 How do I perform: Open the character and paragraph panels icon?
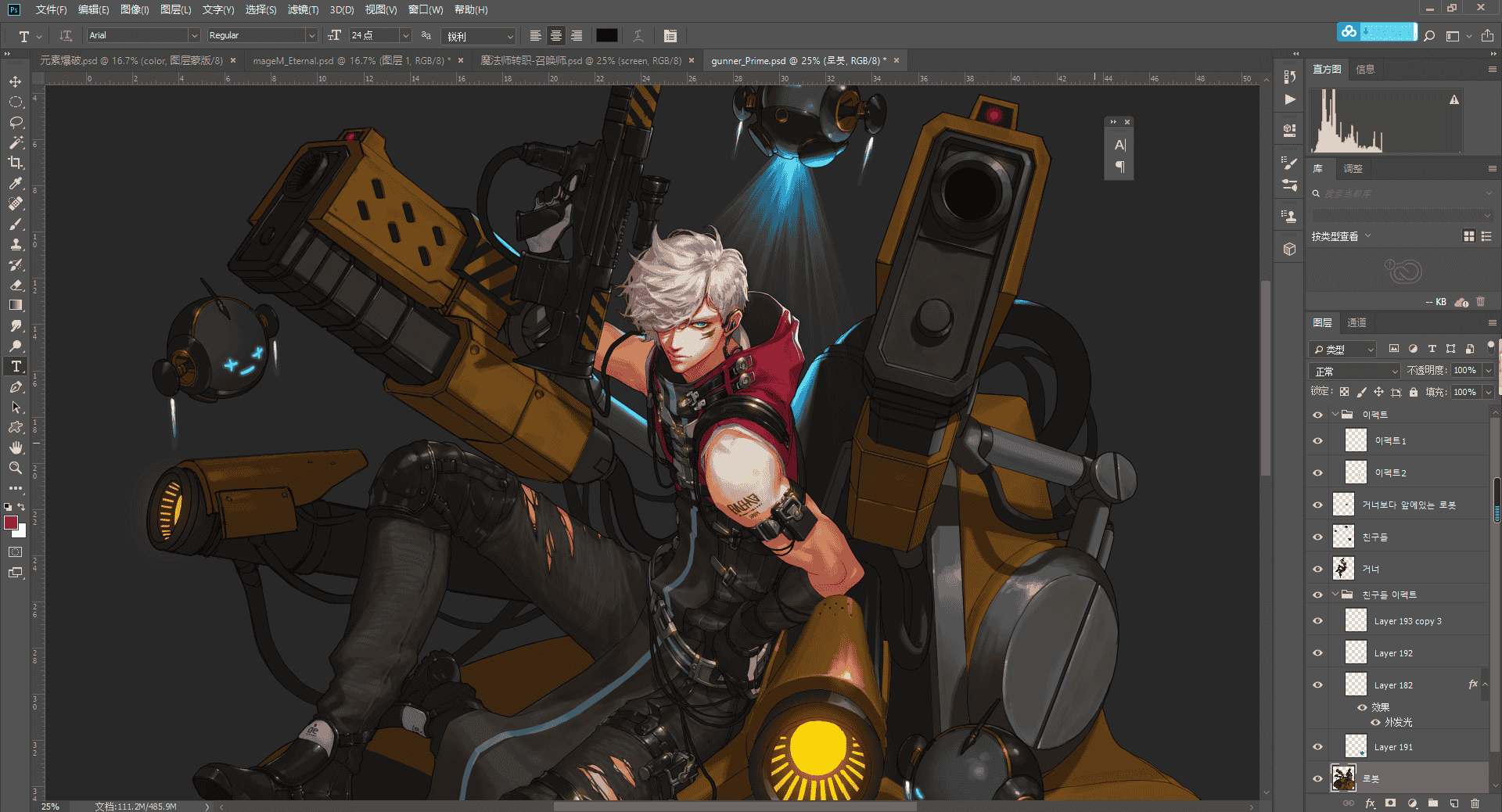tap(670, 35)
